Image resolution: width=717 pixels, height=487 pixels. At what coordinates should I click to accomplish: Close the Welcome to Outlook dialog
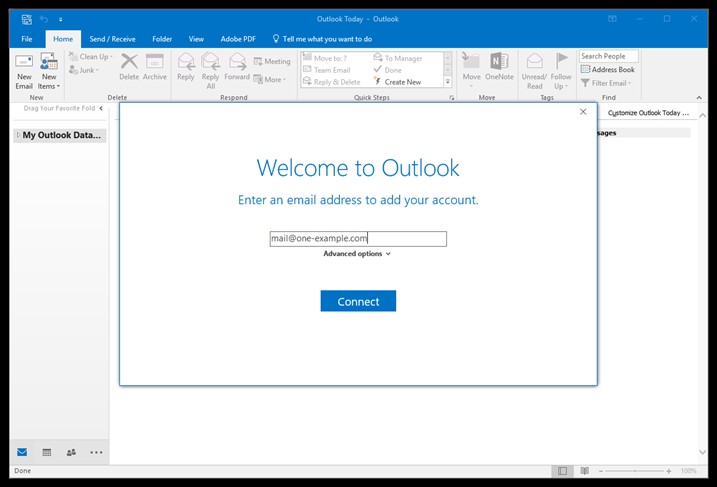coord(583,112)
